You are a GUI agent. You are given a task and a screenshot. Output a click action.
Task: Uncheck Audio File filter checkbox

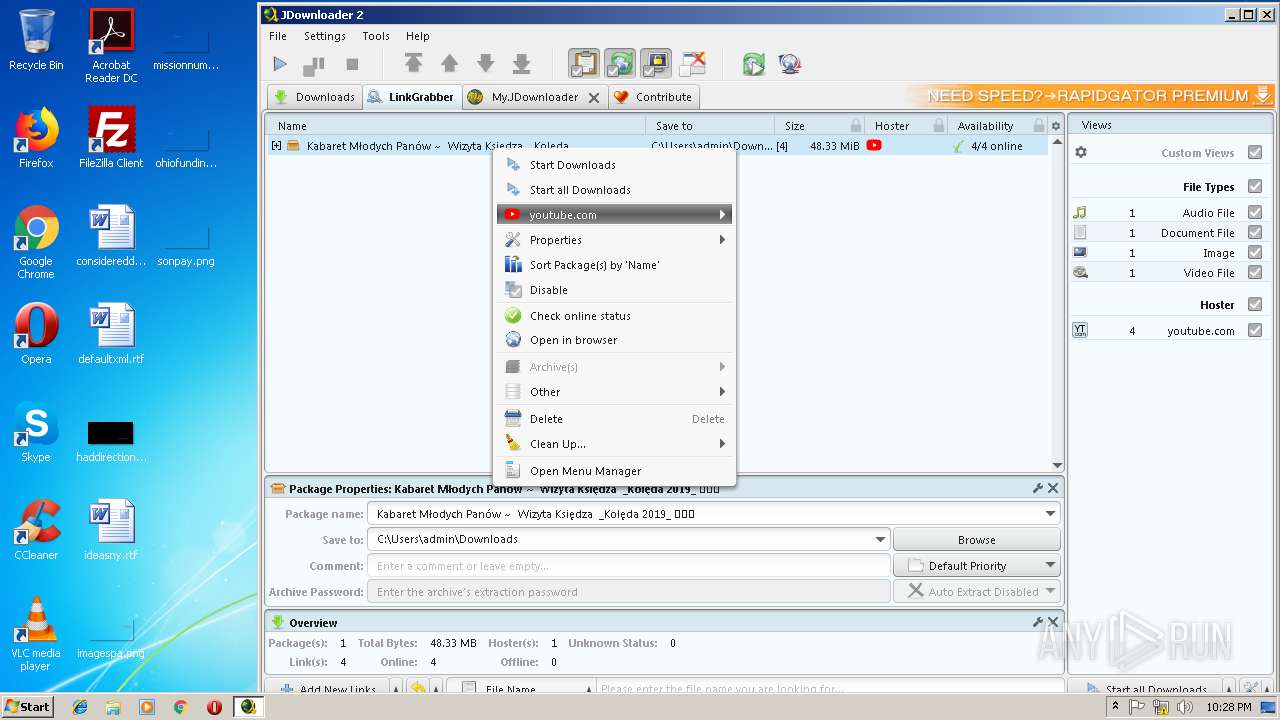(1255, 213)
